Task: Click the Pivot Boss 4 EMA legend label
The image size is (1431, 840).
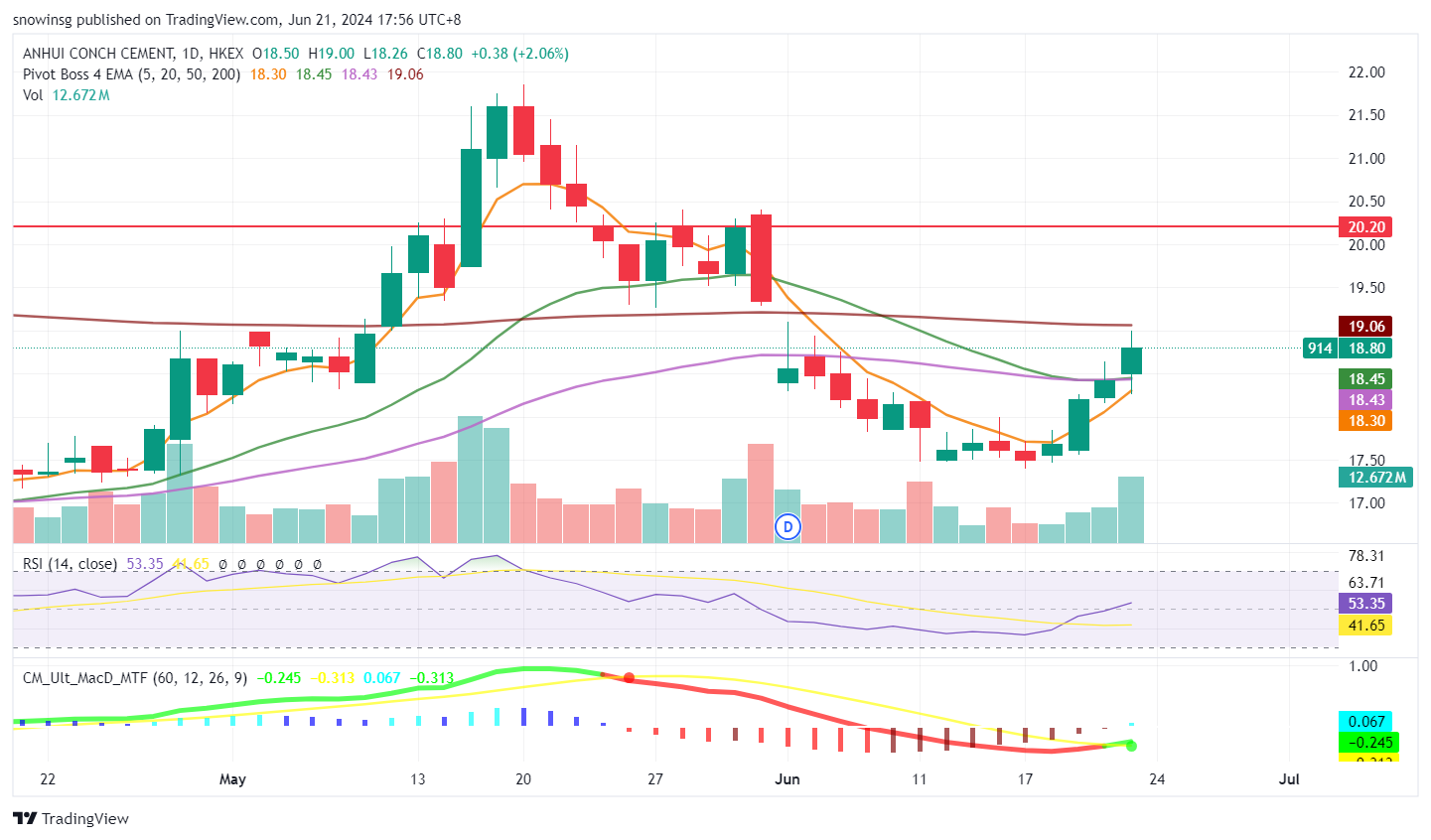Action: pos(131,74)
